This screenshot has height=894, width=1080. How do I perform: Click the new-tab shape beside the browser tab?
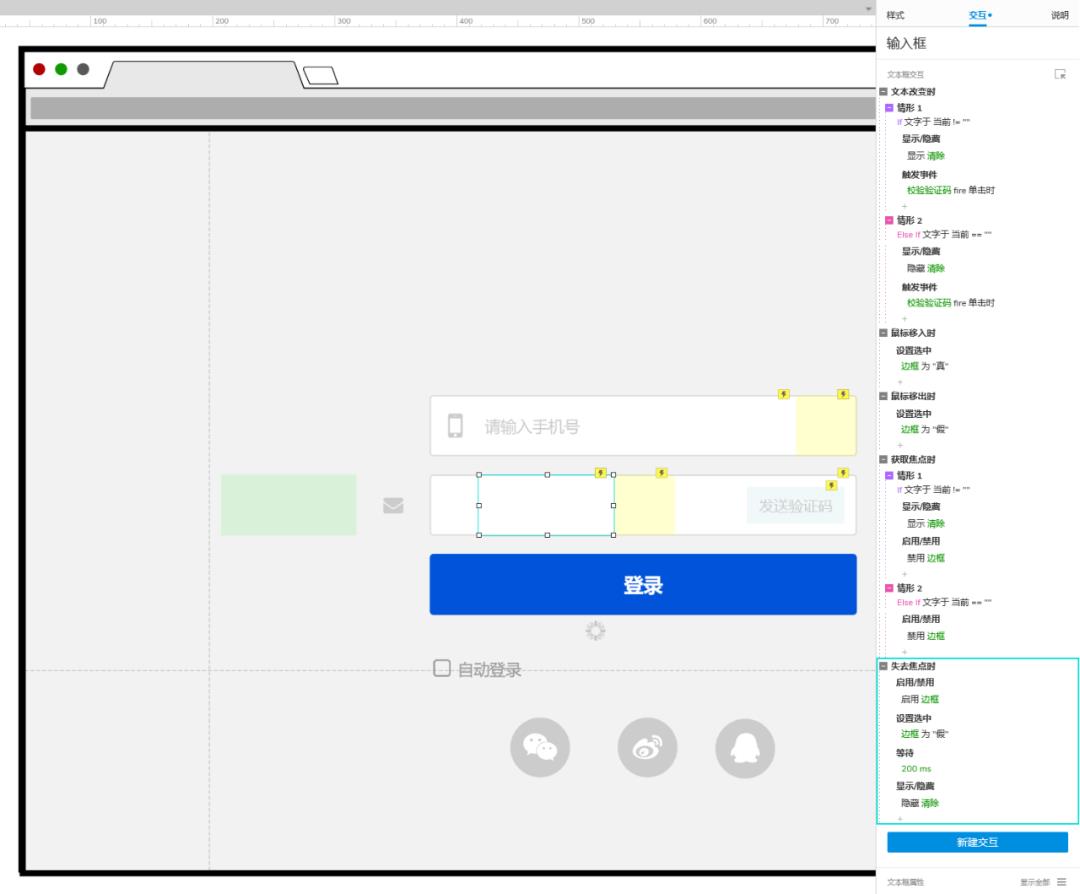click(x=321, y=75)
